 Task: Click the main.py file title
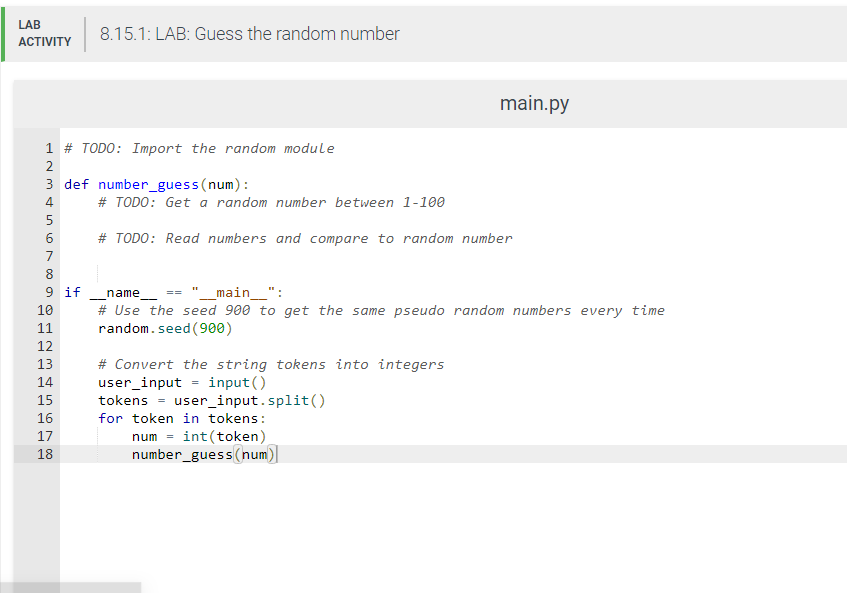[x=534, y=103]
